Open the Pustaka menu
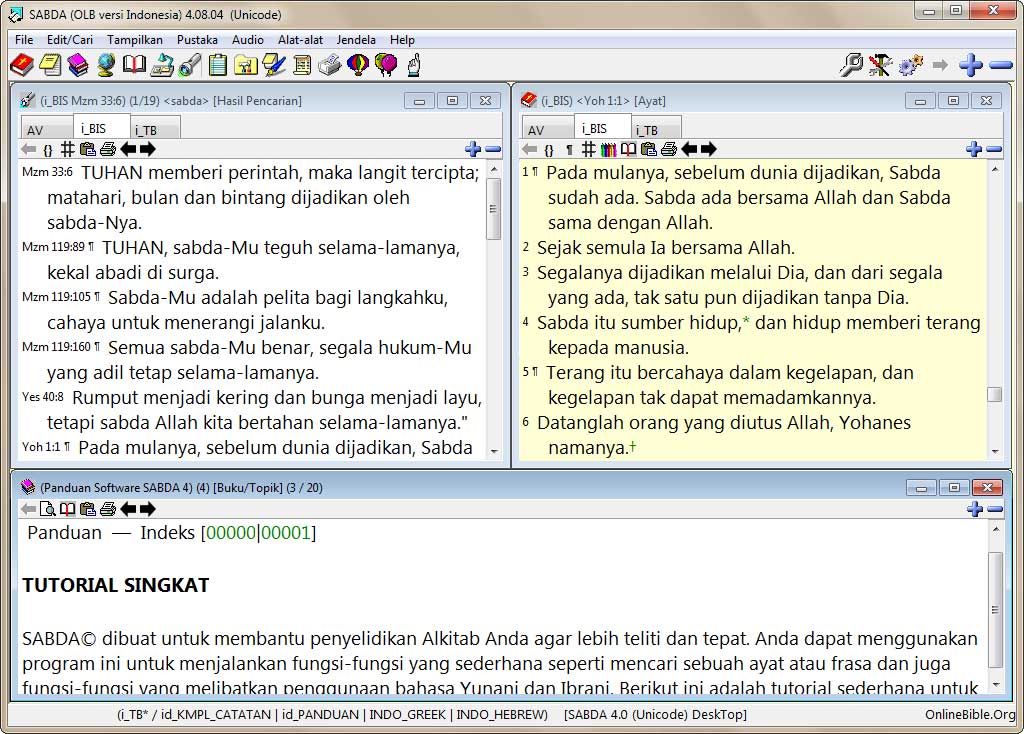This screenshot has height=734, width=1024. (197, 40)
